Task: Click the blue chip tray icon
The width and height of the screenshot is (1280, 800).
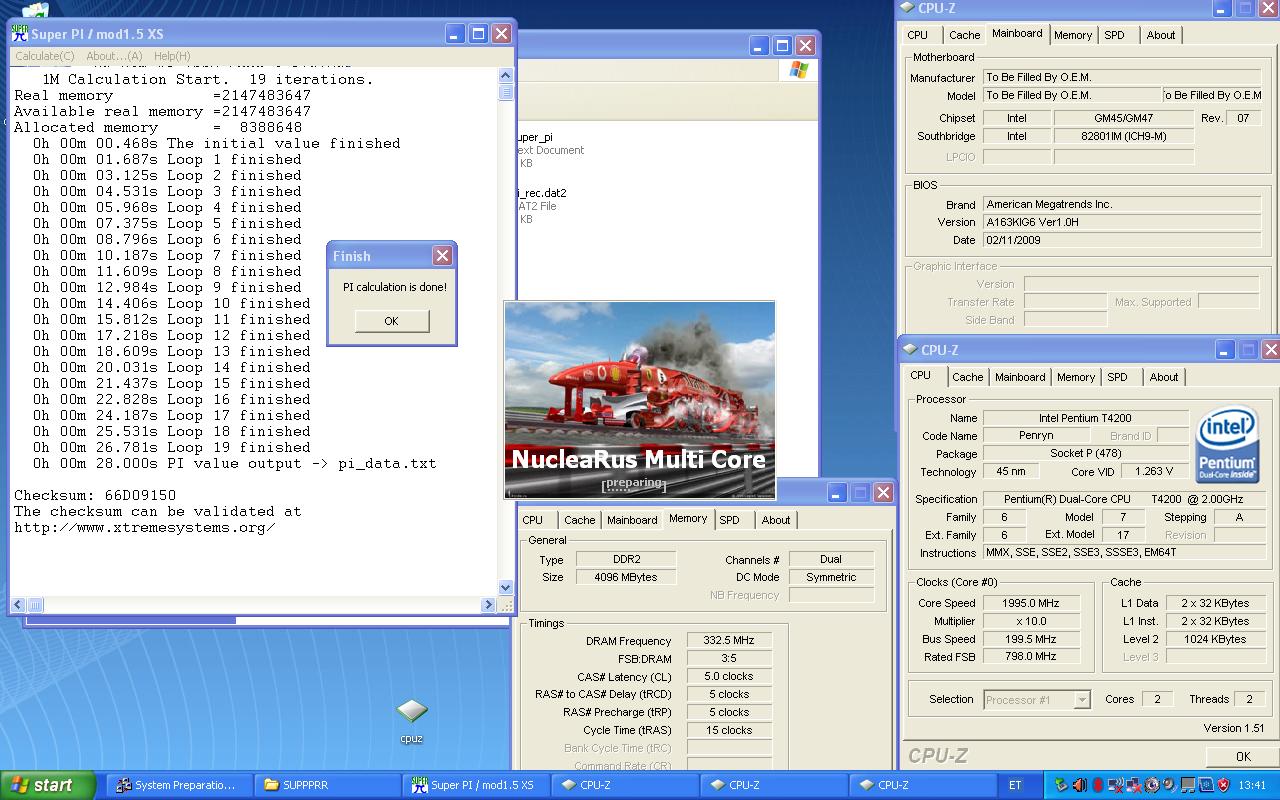Action: pos(1206,785)
